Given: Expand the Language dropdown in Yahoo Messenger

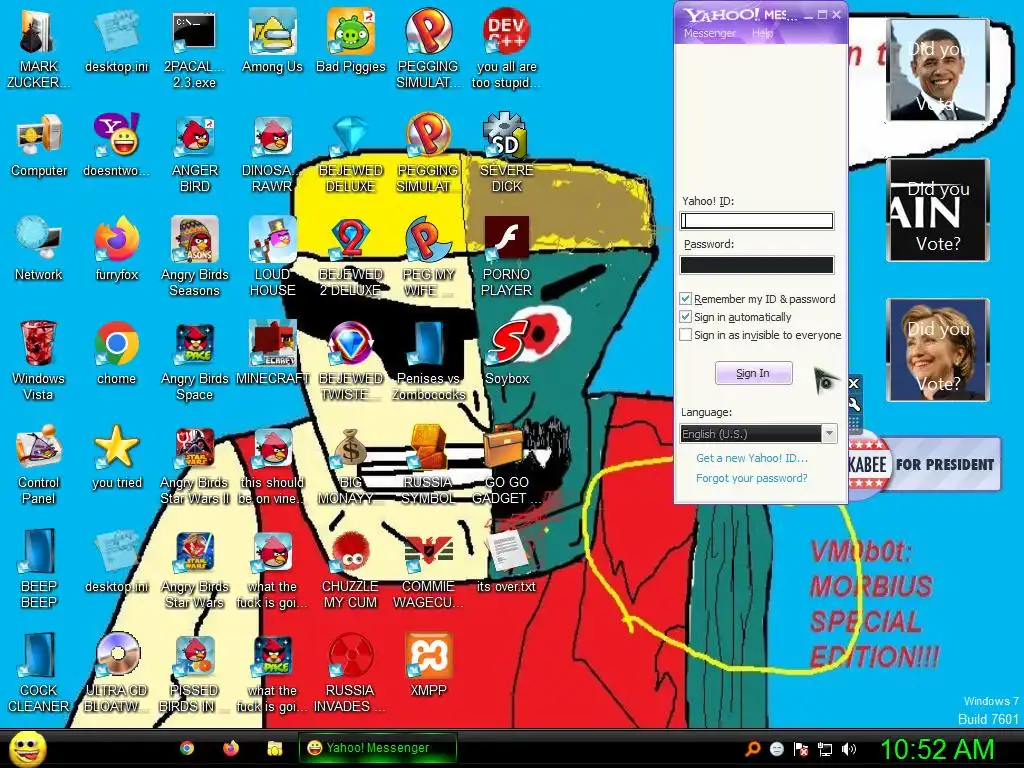Looking at the screenshot, I should pos(829,434).
